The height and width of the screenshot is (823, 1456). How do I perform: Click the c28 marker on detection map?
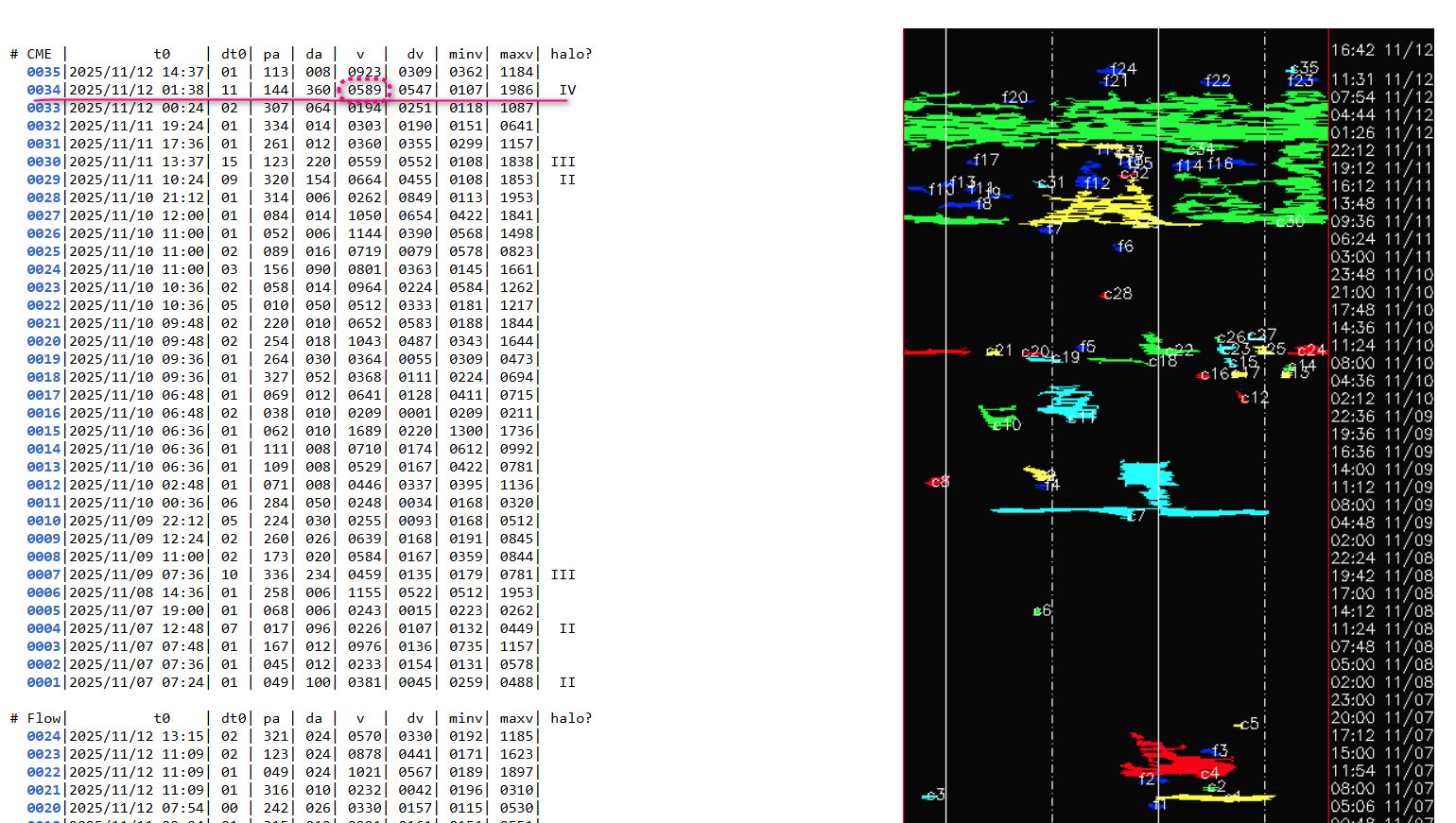[1117, 294]
